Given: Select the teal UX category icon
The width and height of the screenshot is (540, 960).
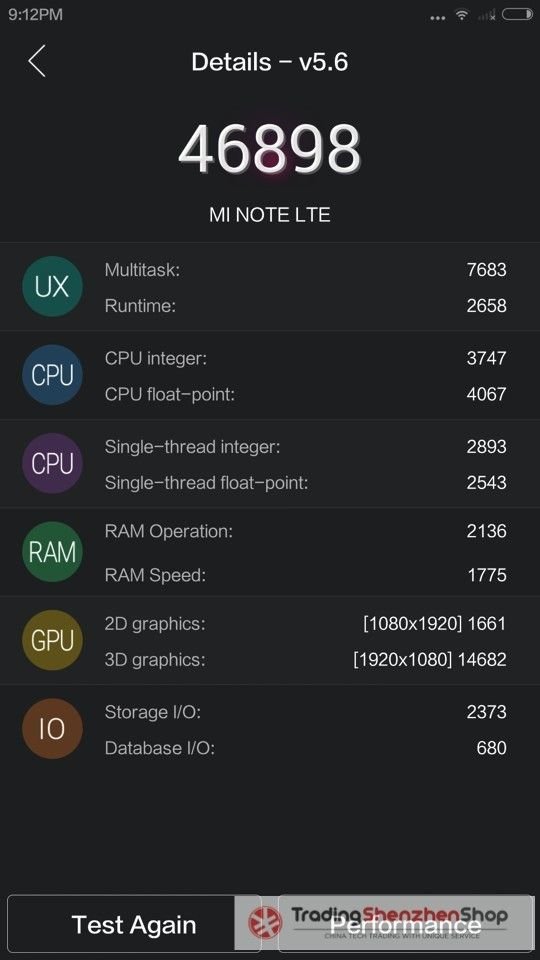Looking at the screenshot, I should pyautogui.click(x=52, y=287).
